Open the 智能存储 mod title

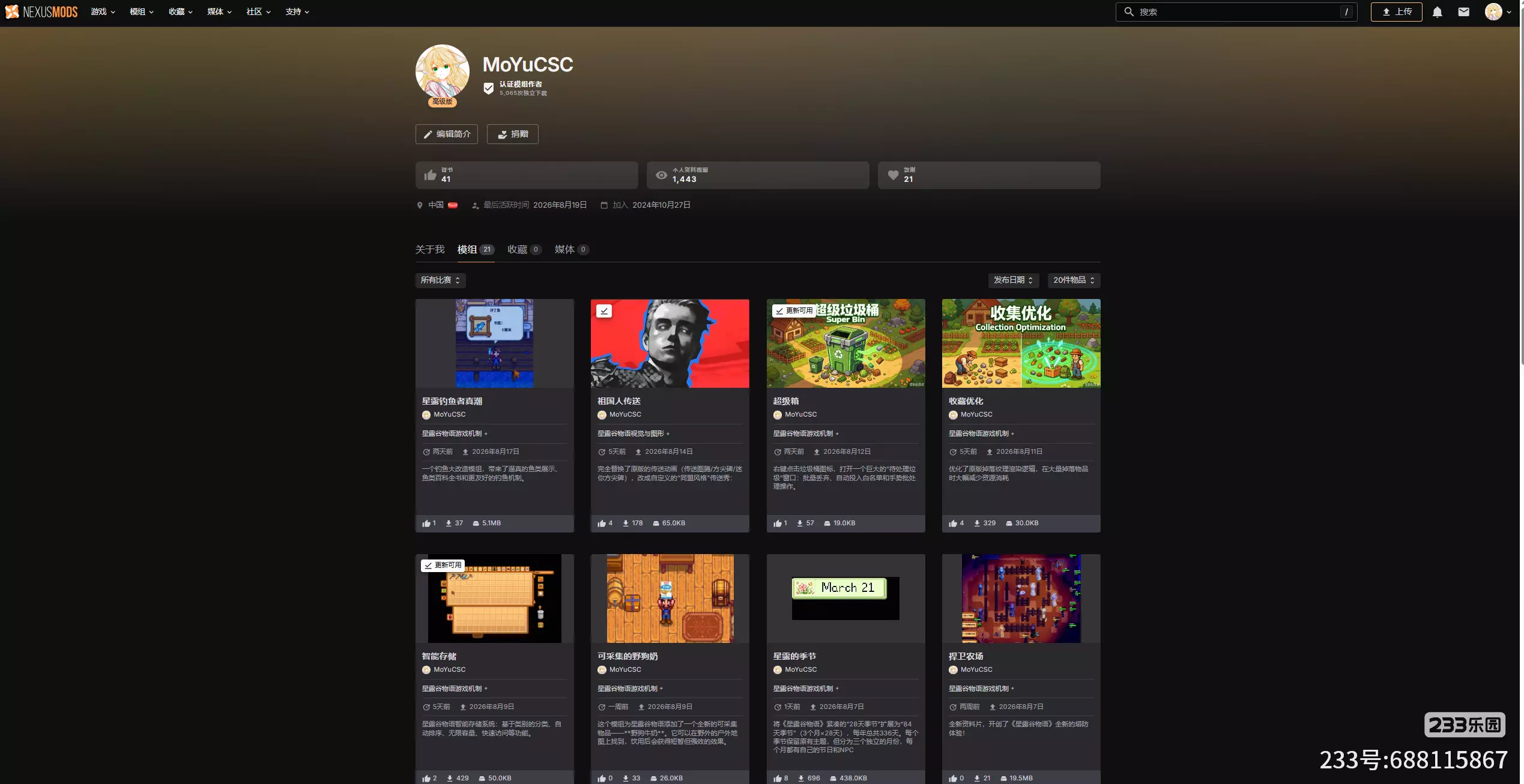point(439,657)
